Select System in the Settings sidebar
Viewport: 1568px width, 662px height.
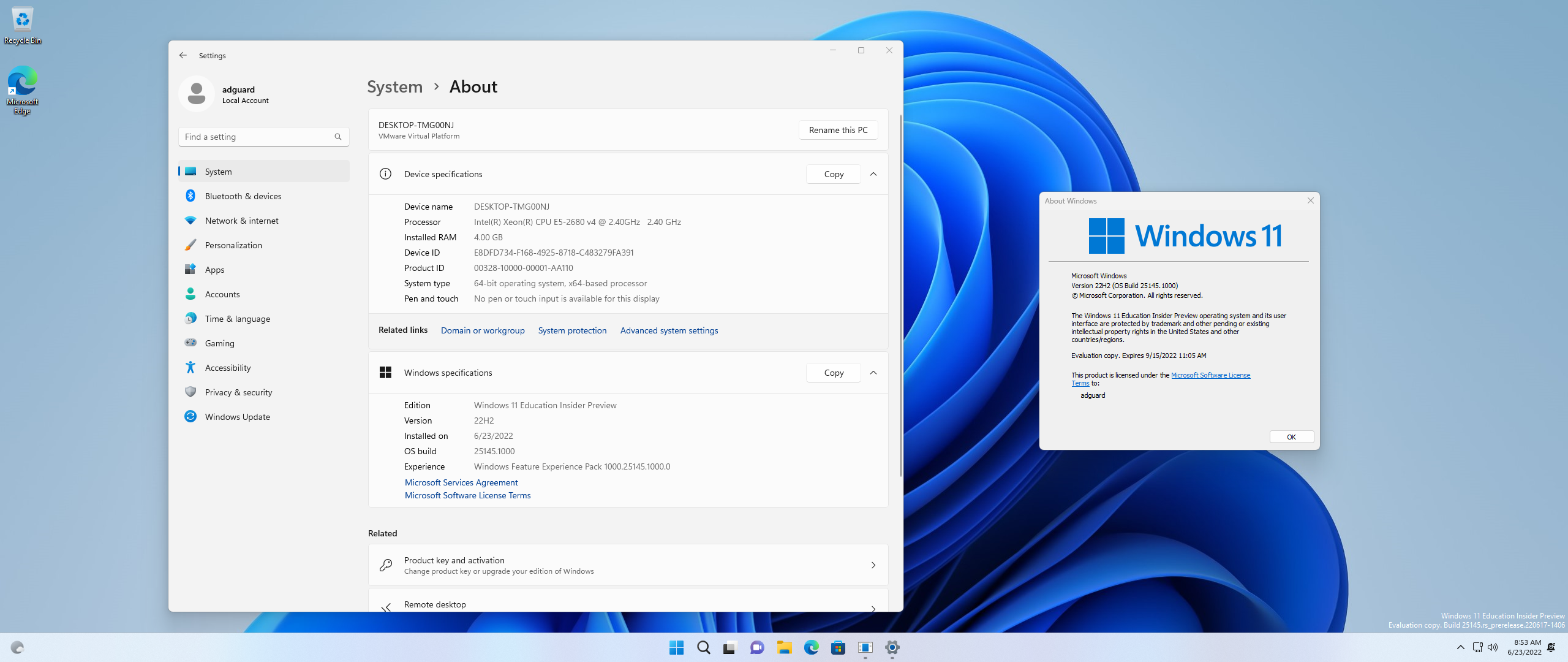click(264, 172)
